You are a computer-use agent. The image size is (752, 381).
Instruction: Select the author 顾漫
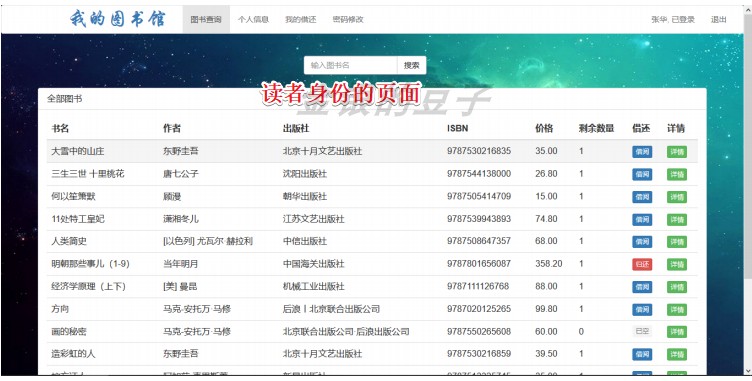[172, 196]
